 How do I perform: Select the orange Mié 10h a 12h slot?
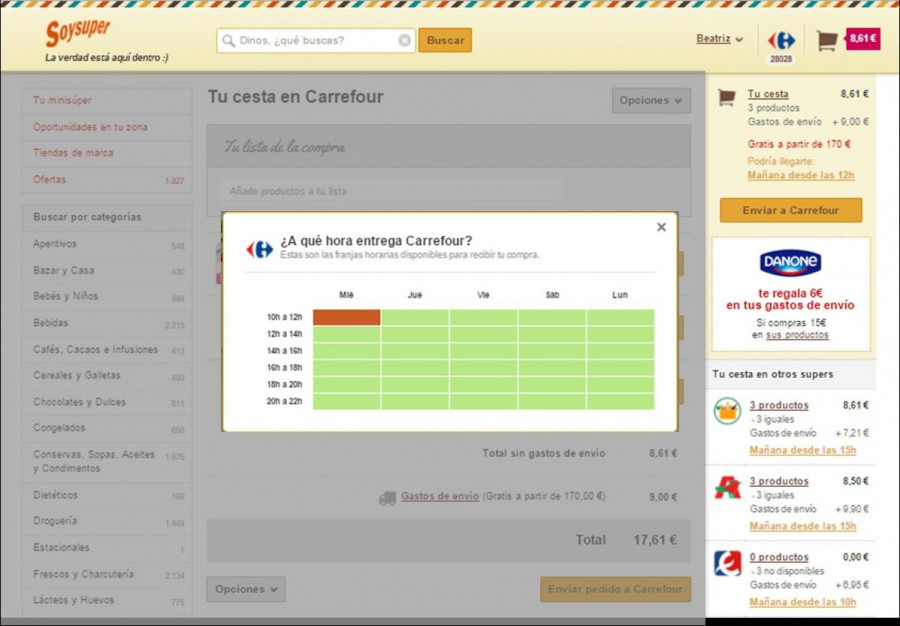347,317
